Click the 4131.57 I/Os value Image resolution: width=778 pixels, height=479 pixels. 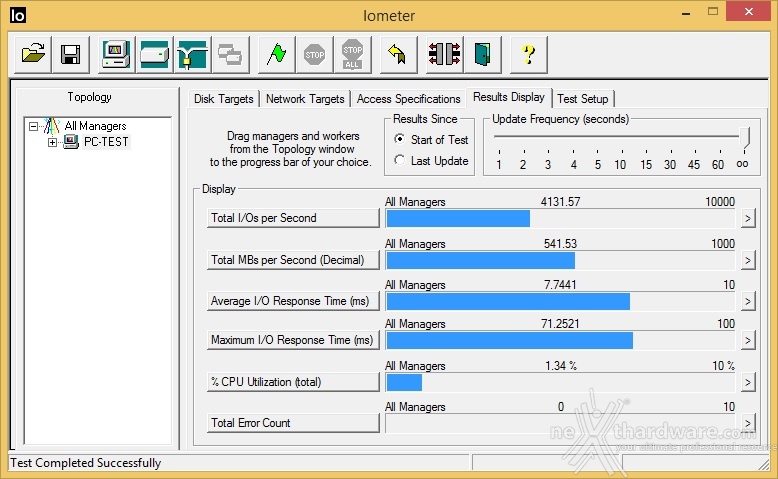point(560,202)
